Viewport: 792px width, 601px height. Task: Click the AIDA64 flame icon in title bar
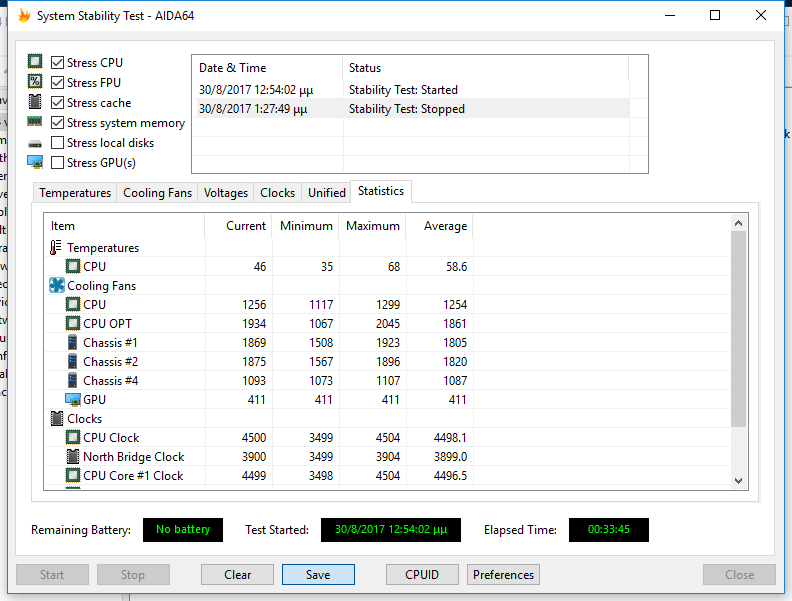[24, 16]
